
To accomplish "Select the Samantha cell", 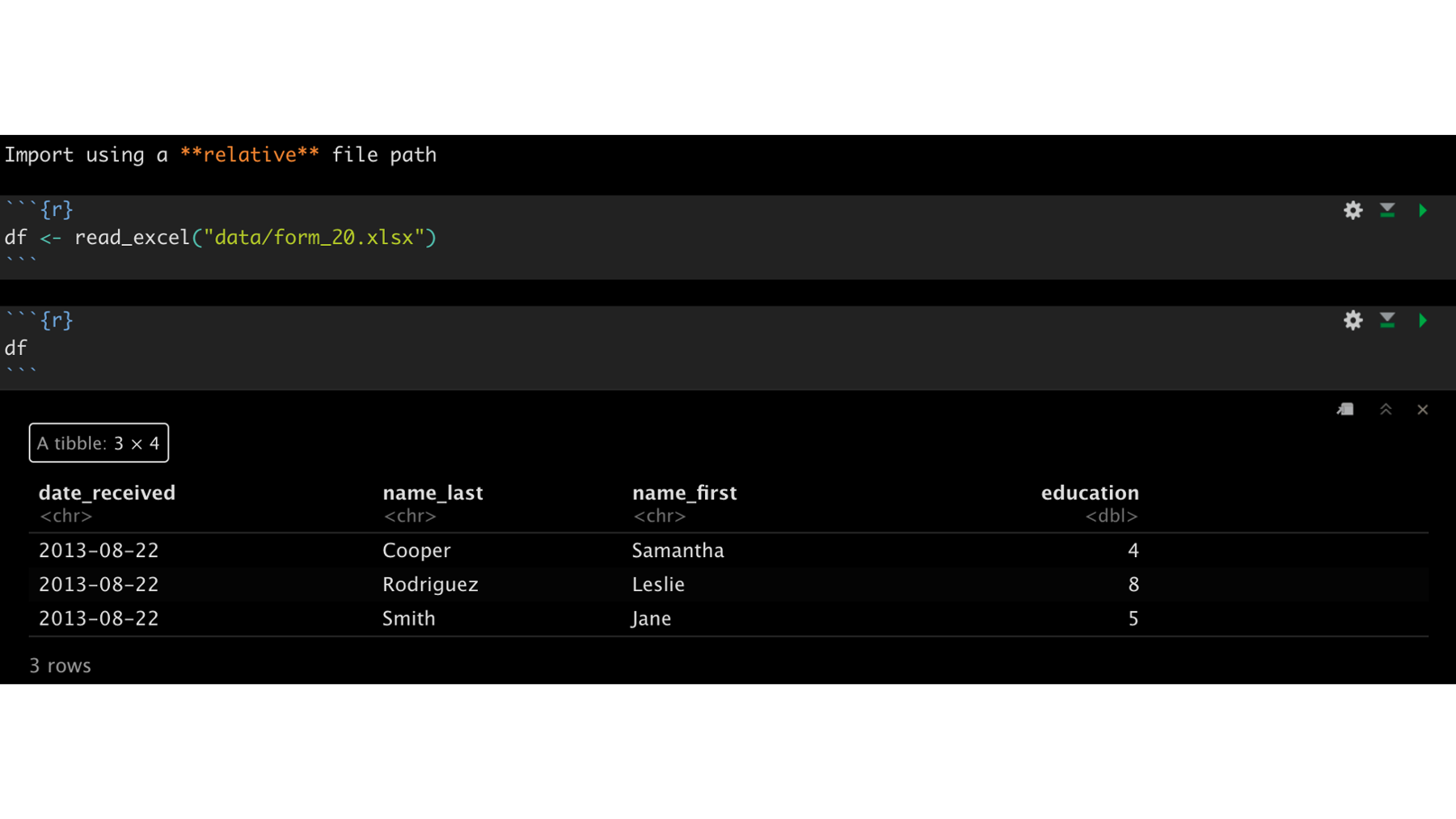I will point(677,551).
